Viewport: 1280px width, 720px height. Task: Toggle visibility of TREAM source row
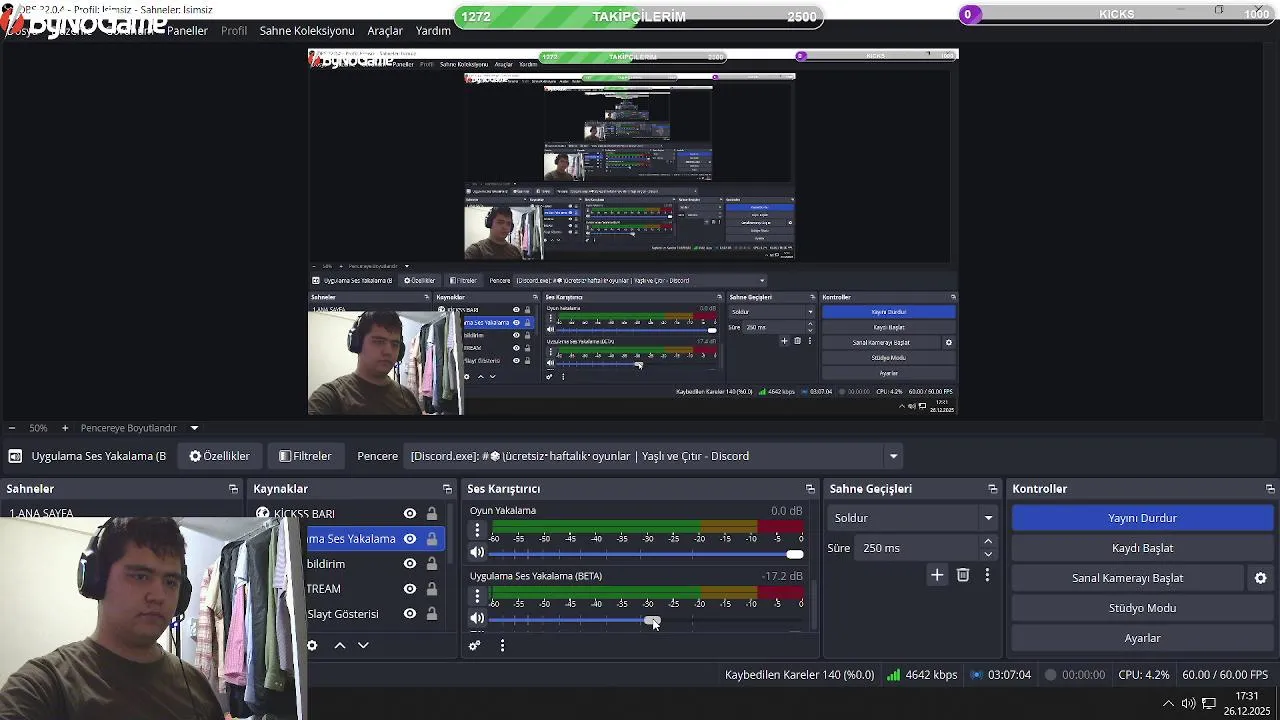[410, 589]
